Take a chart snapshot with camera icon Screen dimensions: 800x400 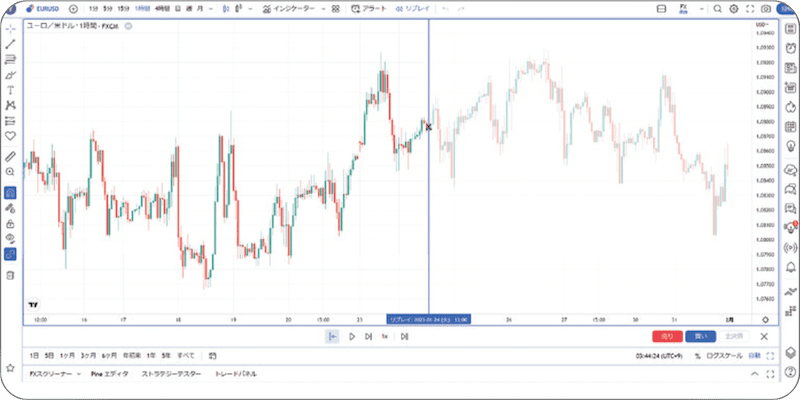[765, 9]
